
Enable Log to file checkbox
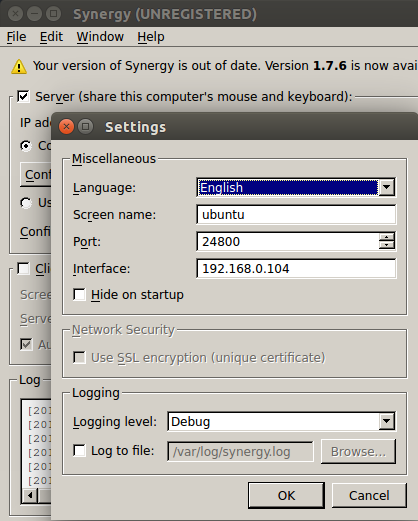pos(79,451)
